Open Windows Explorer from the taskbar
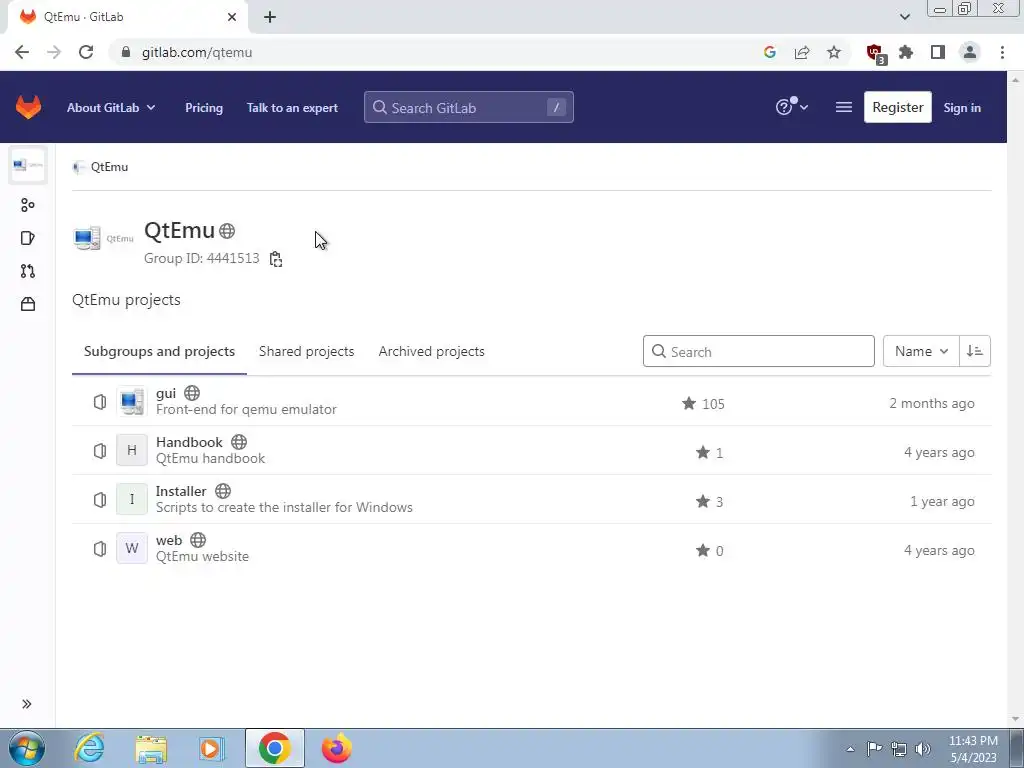 click(x=152, y=748)
